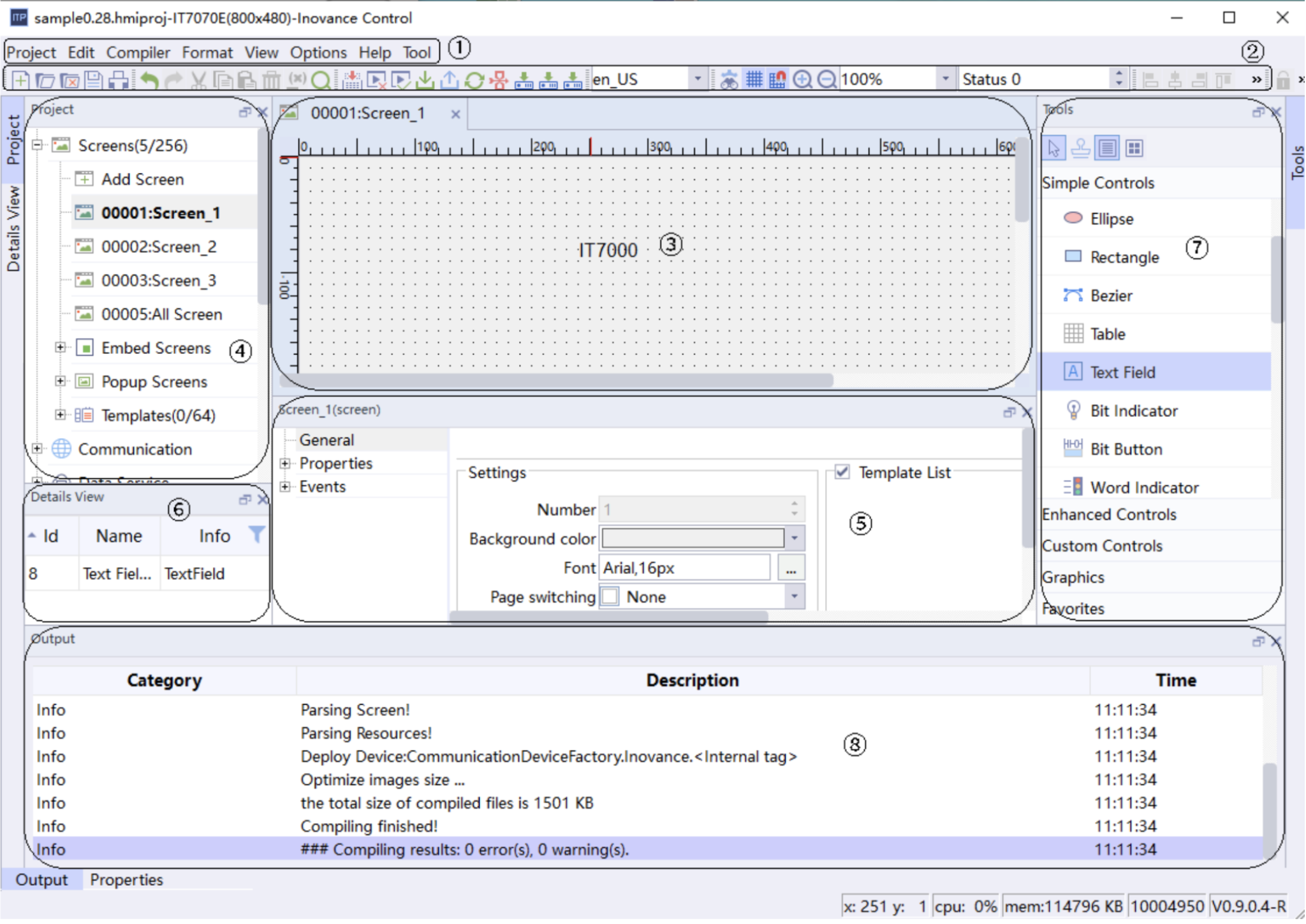Open the Format menu
Screen dimensions: 1306x924
coord(207,53)
